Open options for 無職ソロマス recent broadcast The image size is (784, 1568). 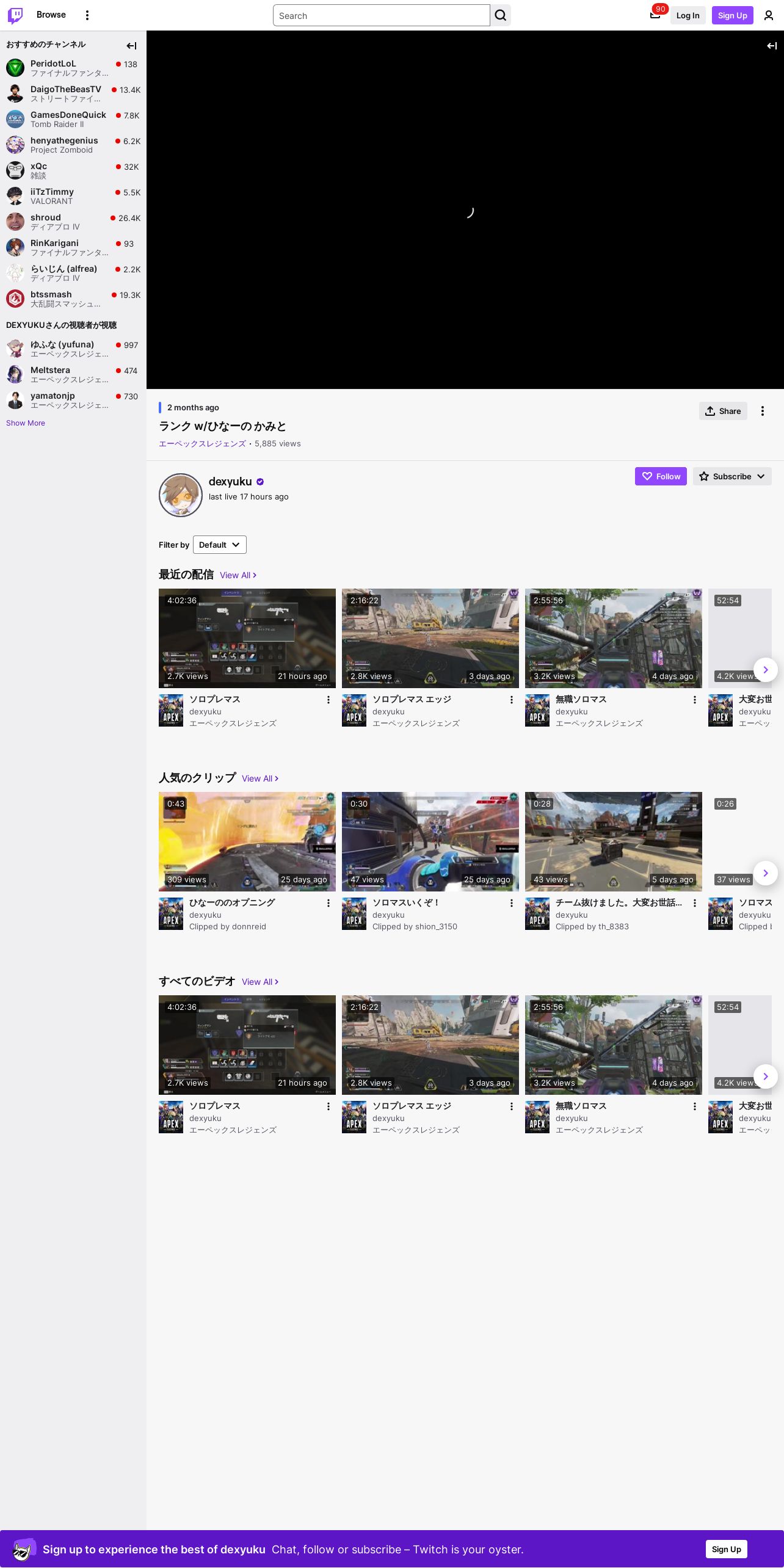point(695,700)
